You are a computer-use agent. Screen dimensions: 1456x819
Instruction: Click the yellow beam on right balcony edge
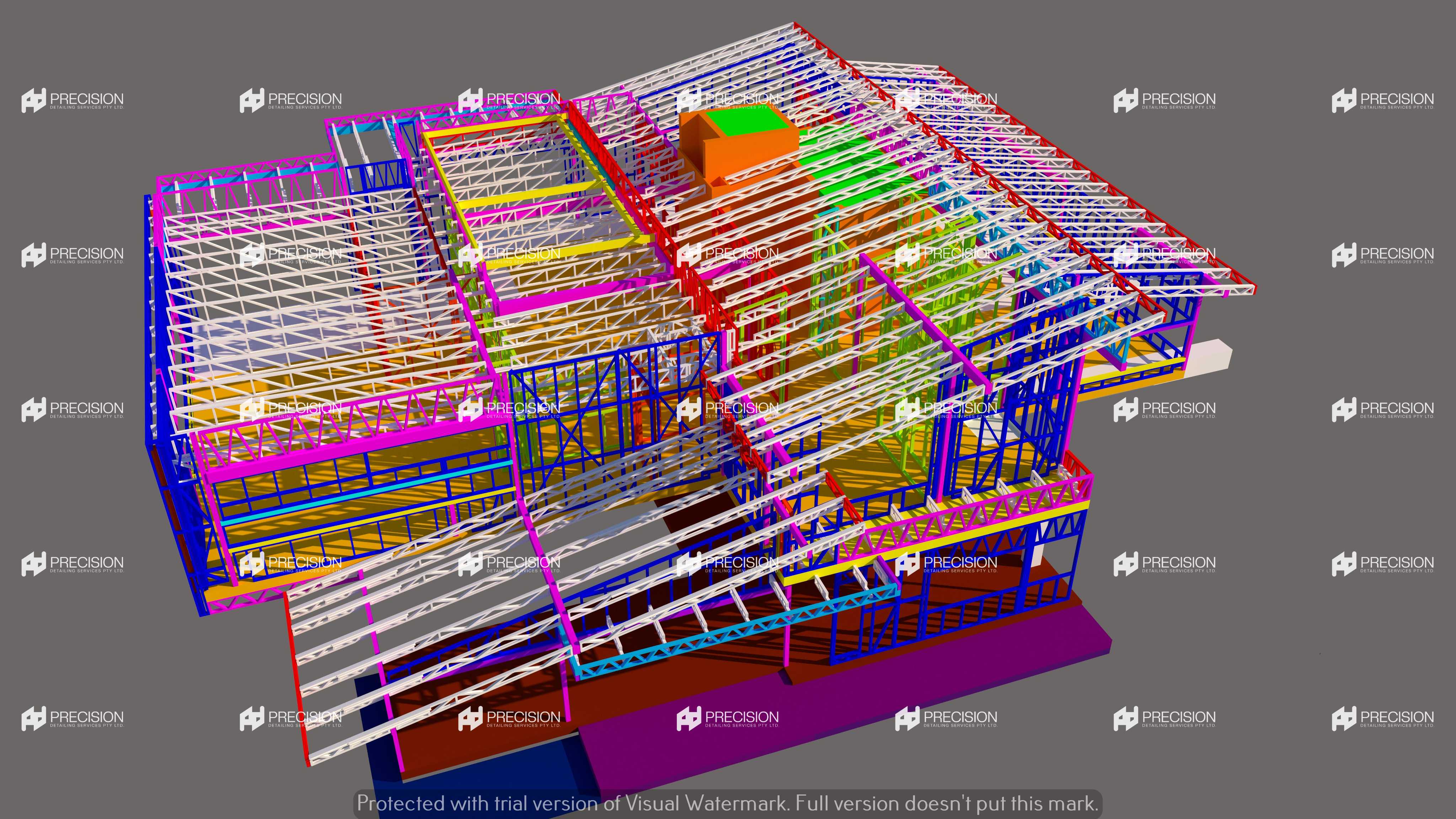click(x=961, y=537)
